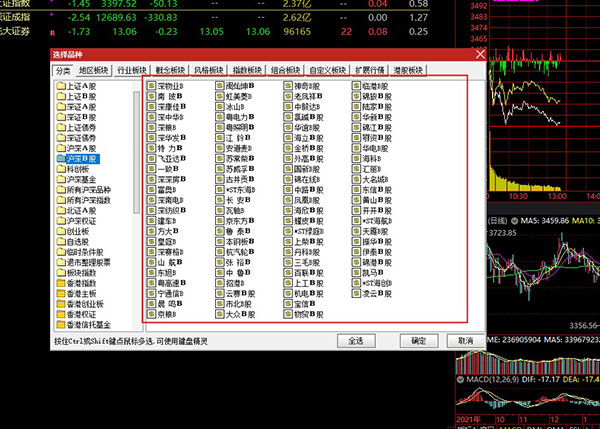The image size is (600, 429).
Task: Click the stock icon beside 飞亚达B
Action: [152, 158]
